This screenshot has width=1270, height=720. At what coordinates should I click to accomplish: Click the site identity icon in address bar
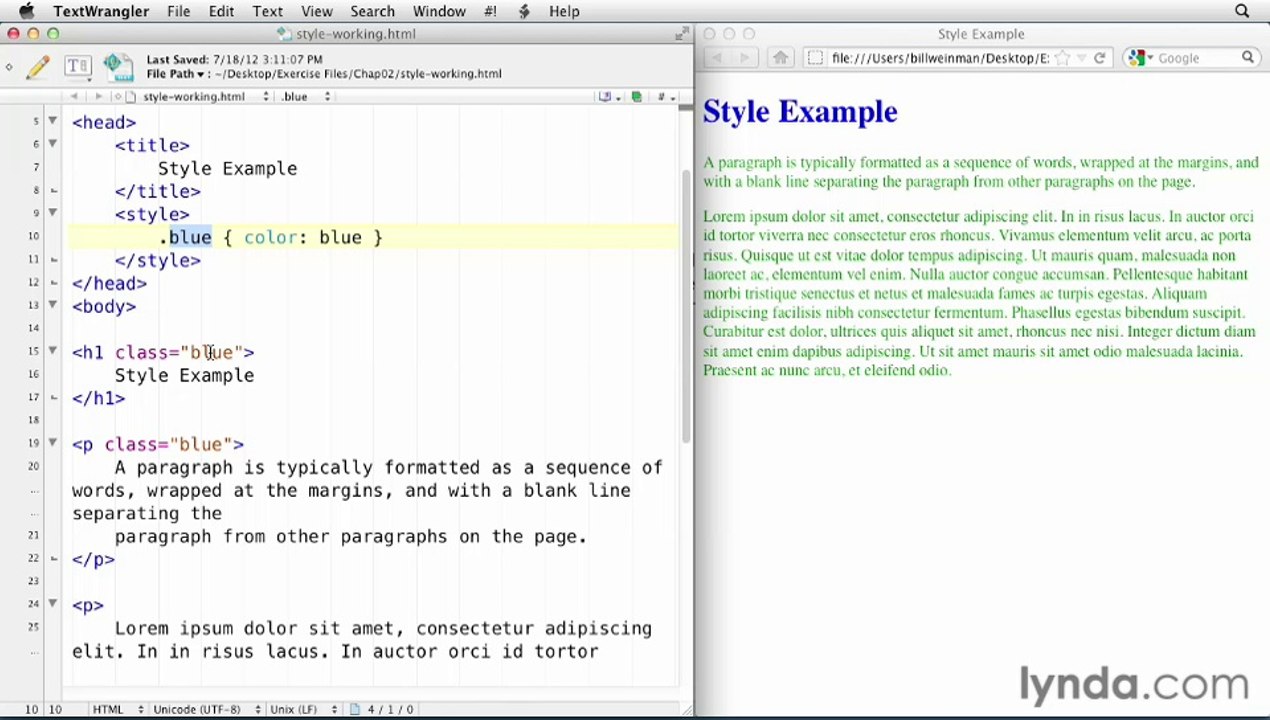pyautogui.click(x=815, y=58)
